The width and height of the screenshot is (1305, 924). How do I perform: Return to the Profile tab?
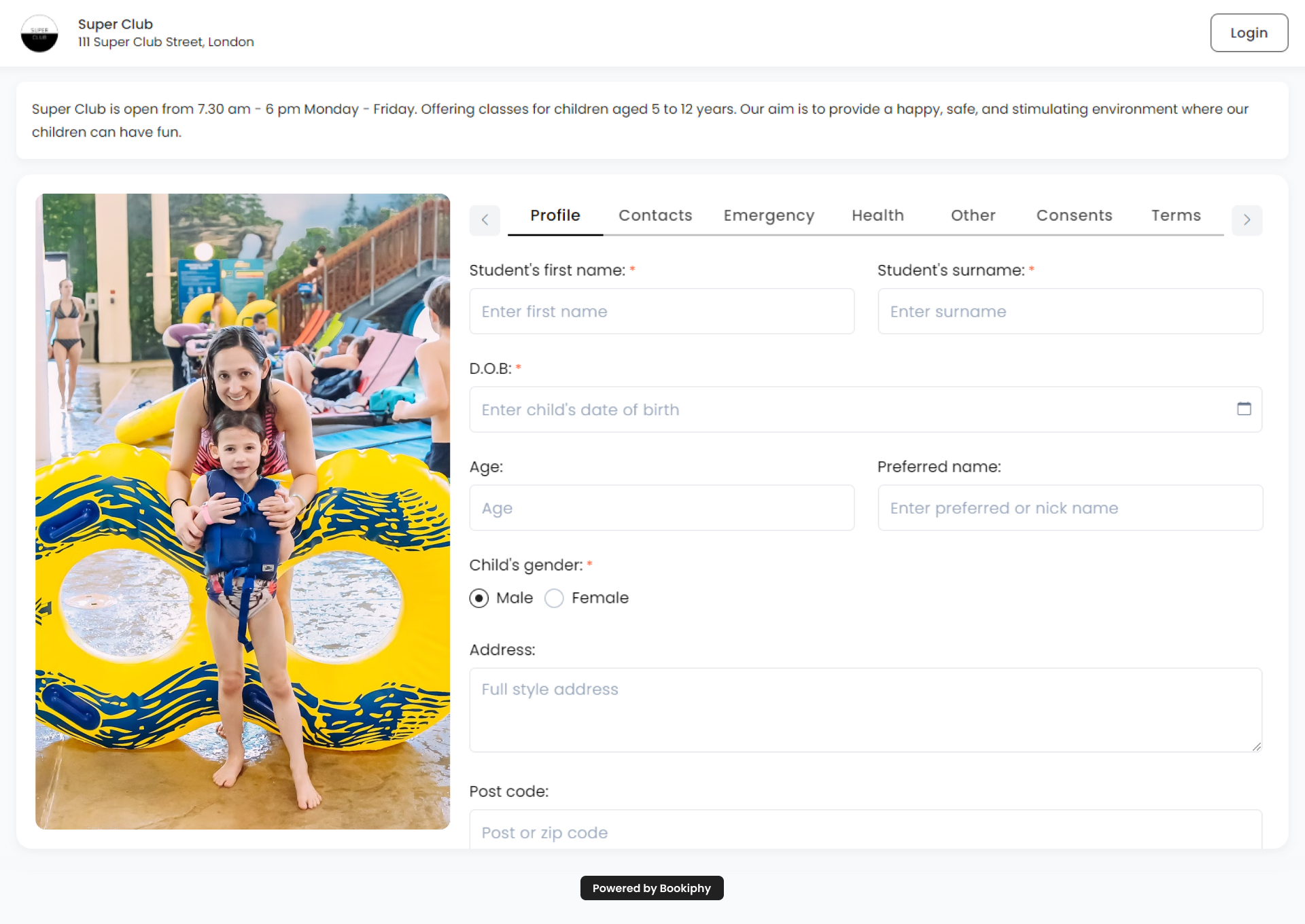555,215
